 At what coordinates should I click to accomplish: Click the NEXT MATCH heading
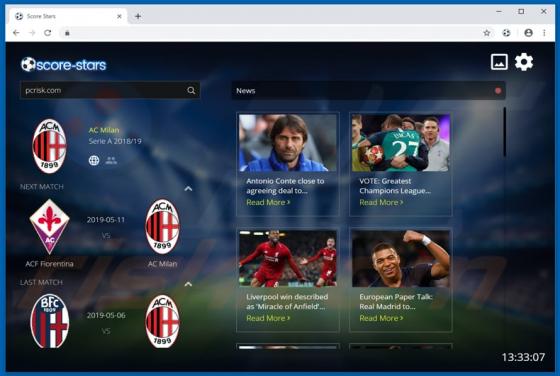[x=42, y=187]
